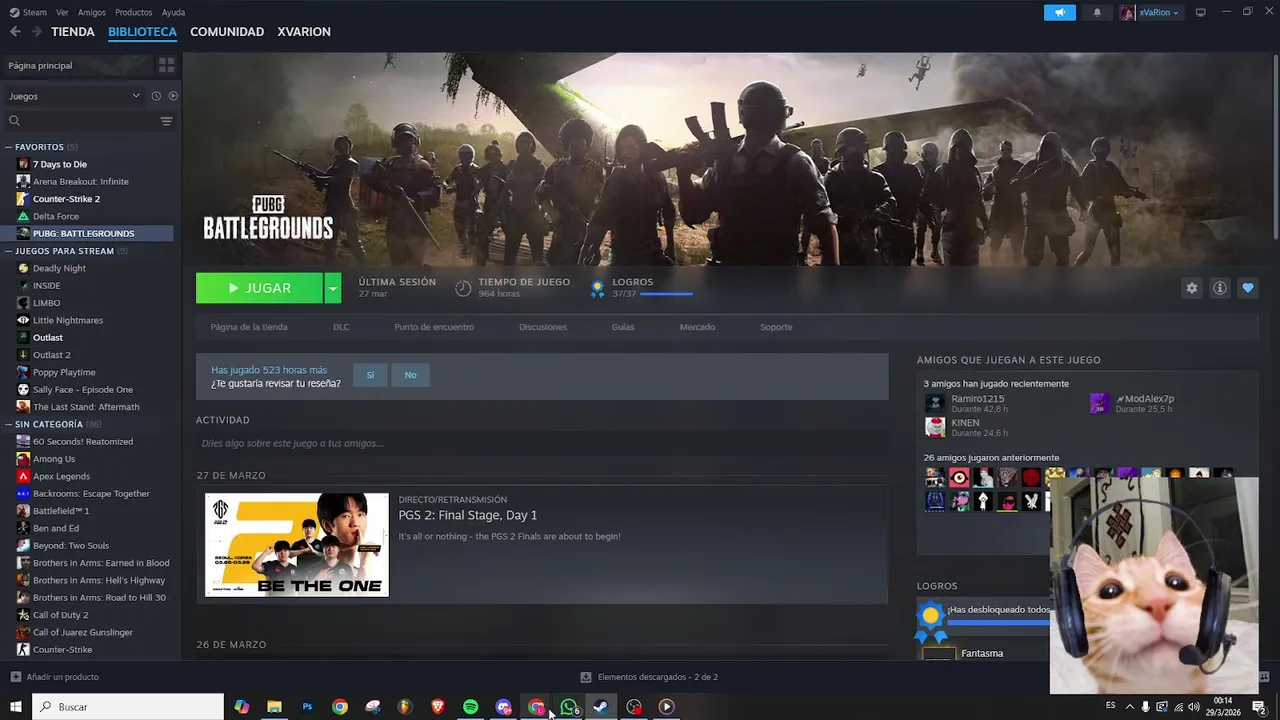Open the PGS 2 Final Stage thumbnail
This screenshot has height=720, width=1280.
click(x=297, y=545)
